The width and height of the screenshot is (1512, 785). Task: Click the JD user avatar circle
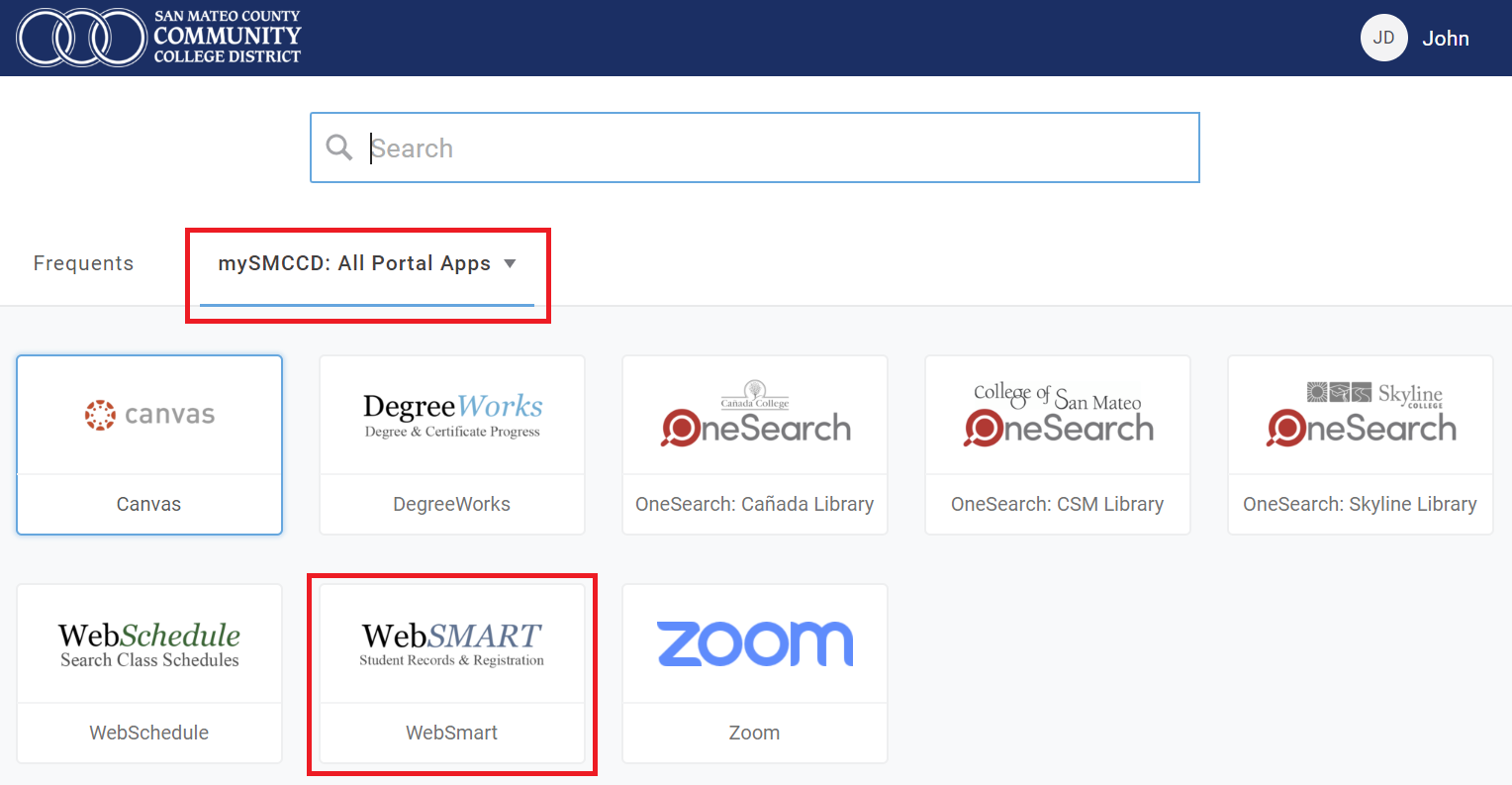(x=1383, y=38)
